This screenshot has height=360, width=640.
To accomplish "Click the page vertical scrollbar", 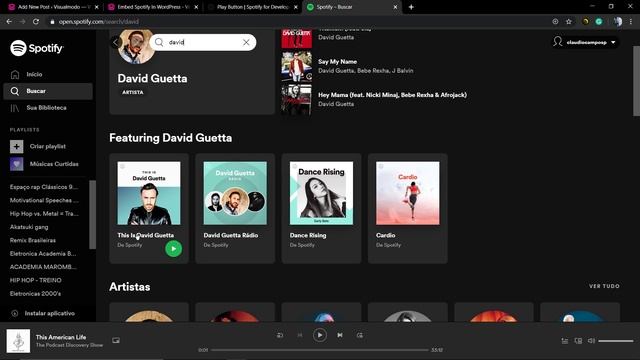I will pyautogui.click(x=636, y=81).
